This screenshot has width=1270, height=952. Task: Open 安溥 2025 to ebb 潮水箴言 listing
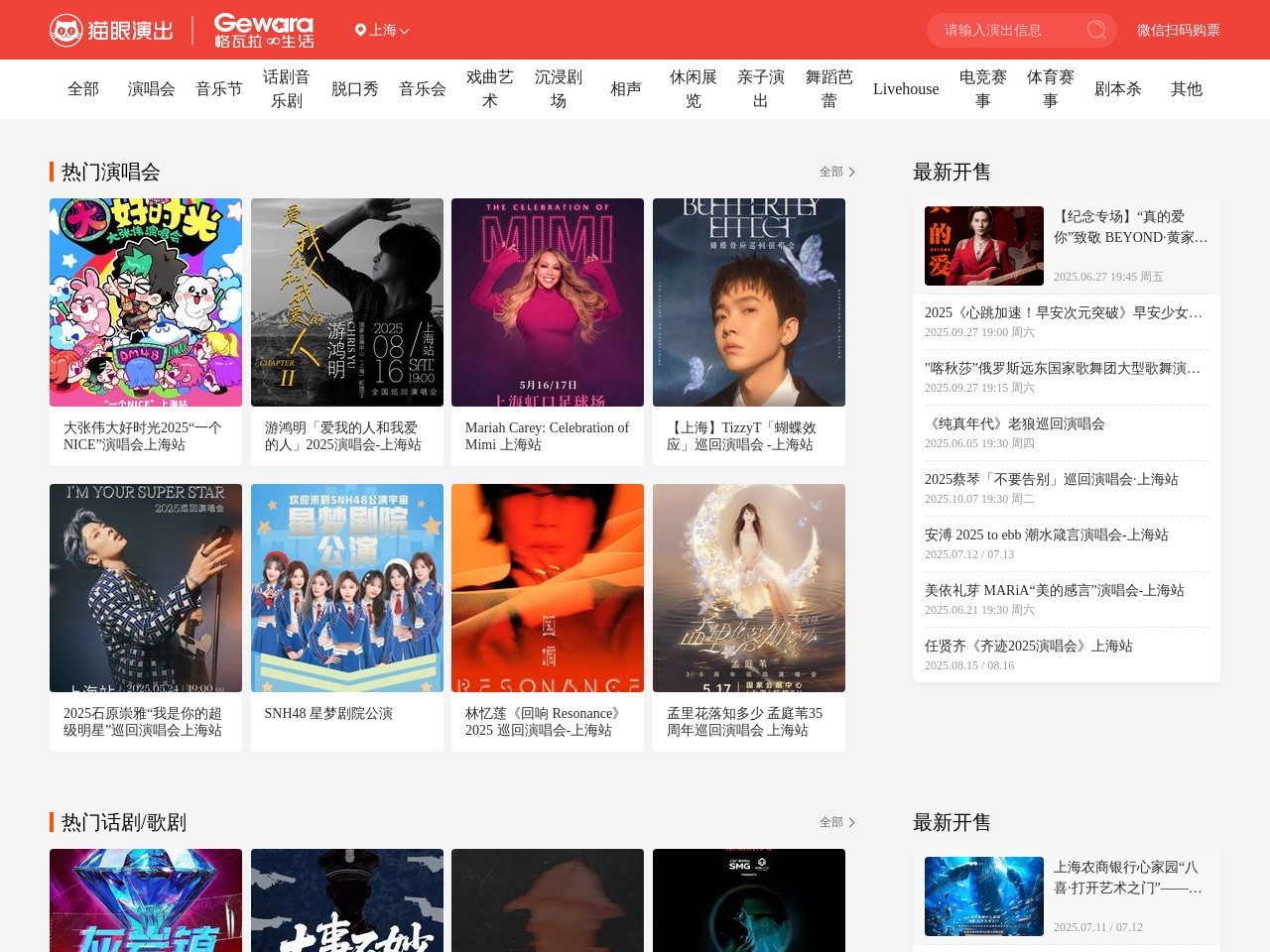click(x=1067, y=543)
